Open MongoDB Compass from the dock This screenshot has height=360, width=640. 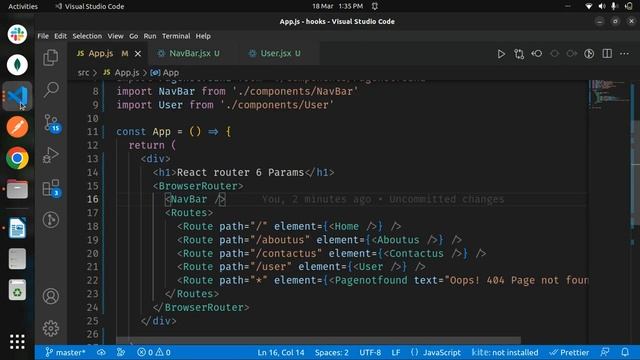tap(17, 65)
